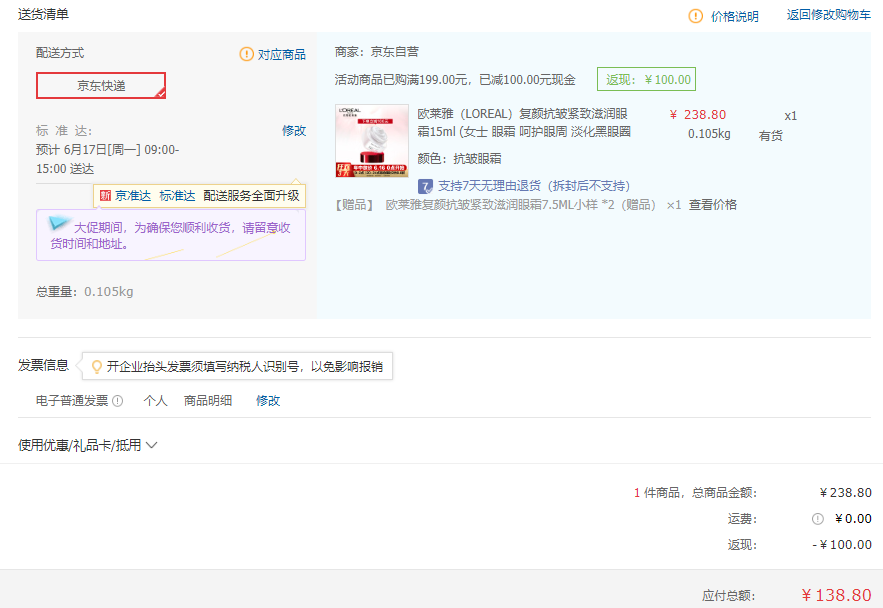Click the 返现：¥100.00 green tag
883x608 pixels.
point(646,79)
